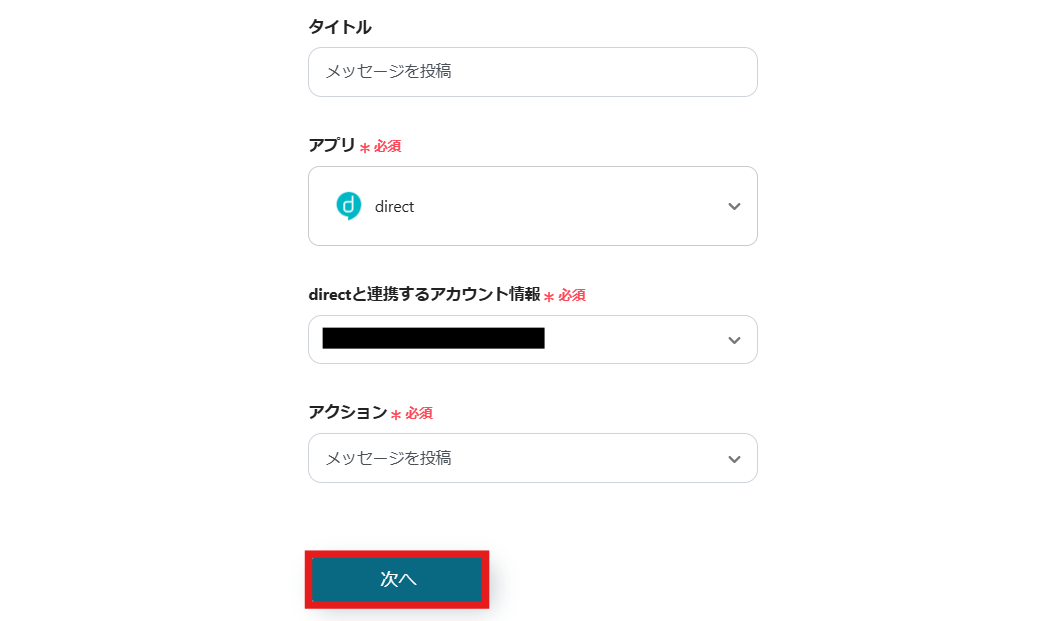Viewport: 1042px width, 621px height.
Task: Click the directと連携するアカウント情報 label
Action: pos(424,295)
